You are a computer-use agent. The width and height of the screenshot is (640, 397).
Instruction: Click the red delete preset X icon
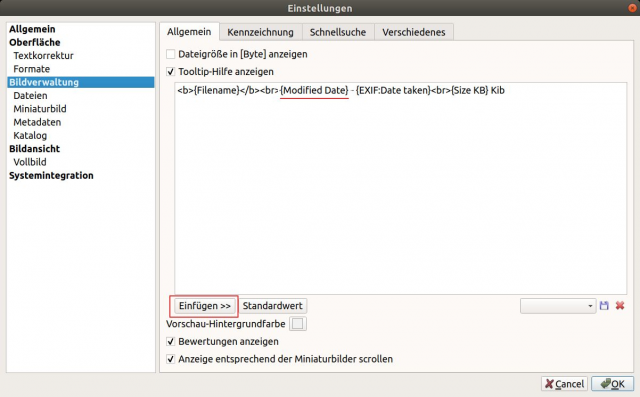pos(620,306)
